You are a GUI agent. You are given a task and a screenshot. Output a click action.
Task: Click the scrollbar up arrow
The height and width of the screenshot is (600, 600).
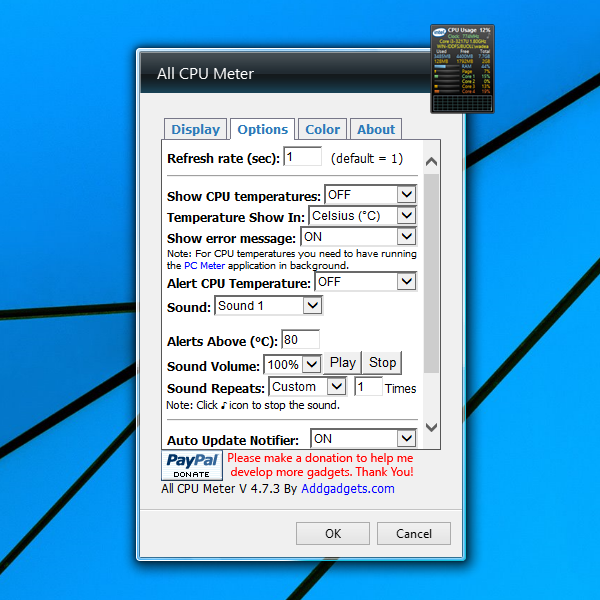(431, 161)
